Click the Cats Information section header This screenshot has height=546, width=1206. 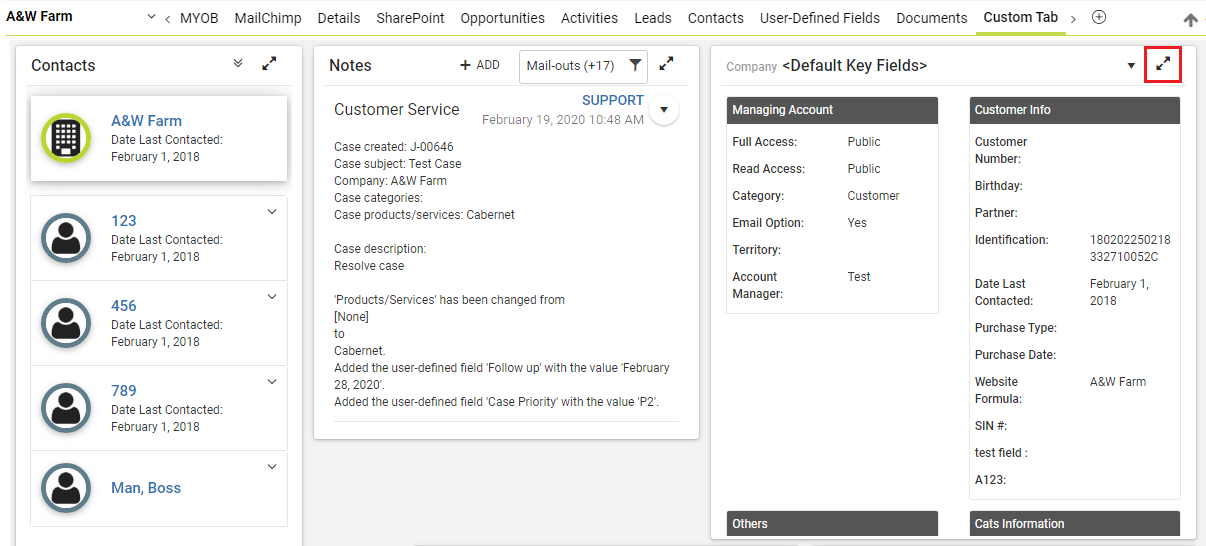(x=1075, y=523)
